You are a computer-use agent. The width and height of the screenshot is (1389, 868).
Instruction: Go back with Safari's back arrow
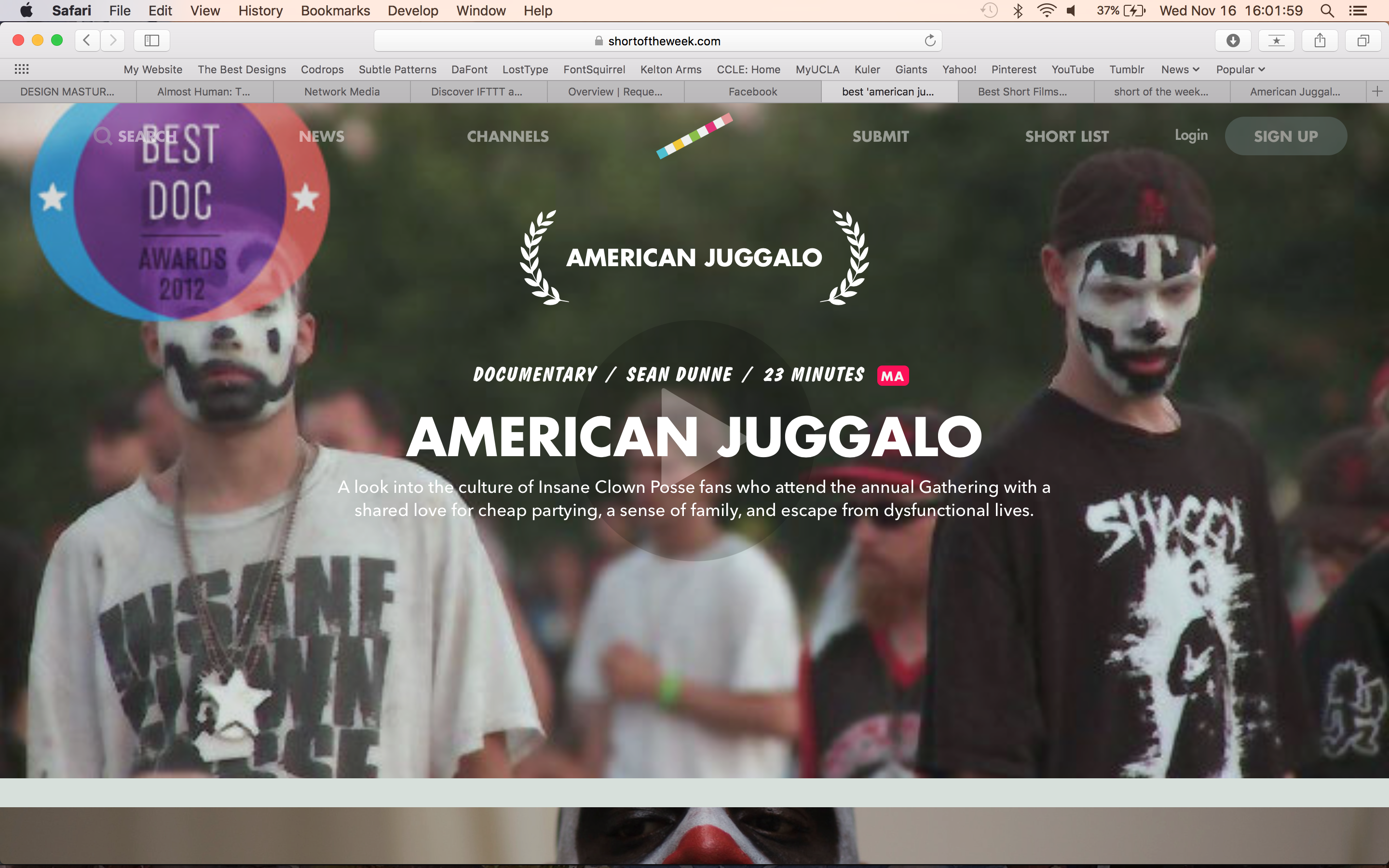87,40
